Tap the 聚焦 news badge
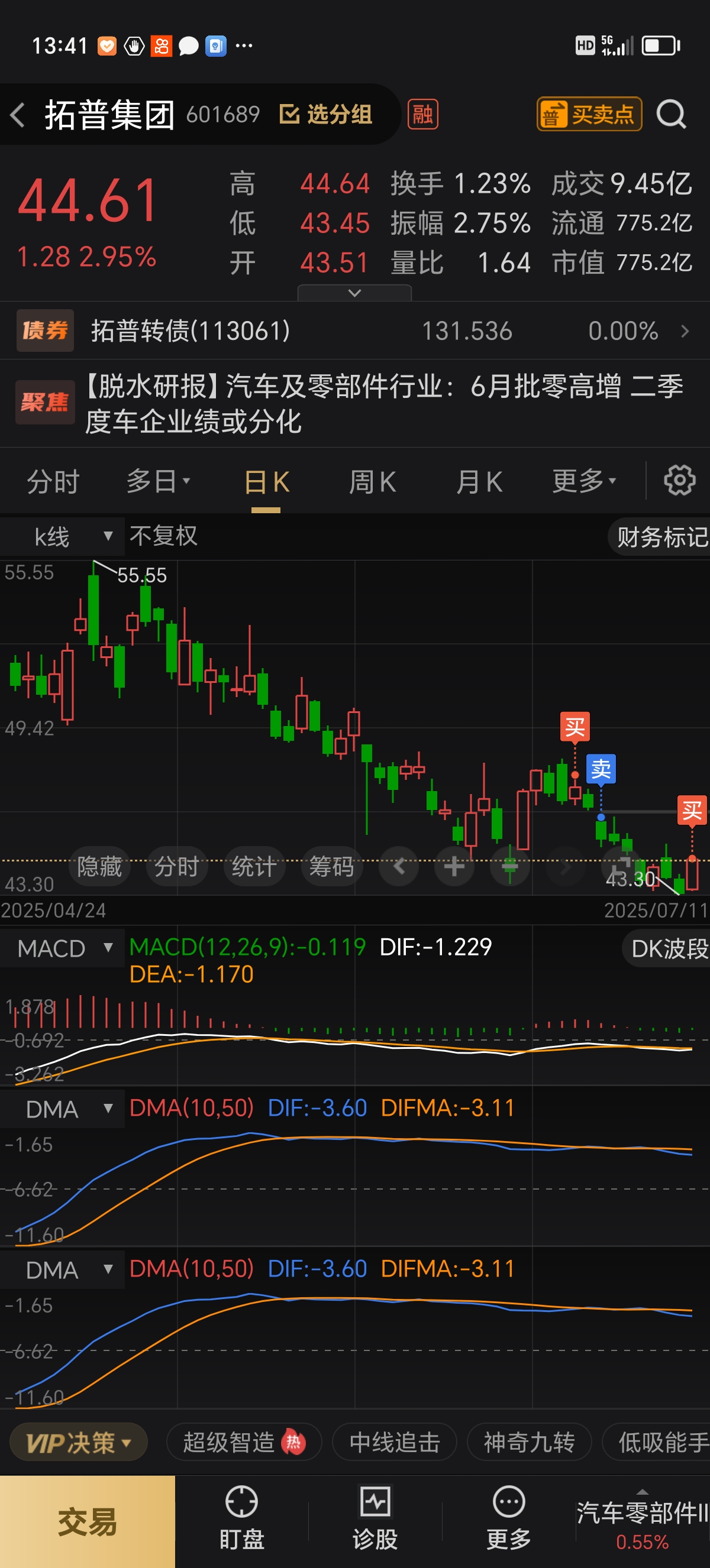Viewport: 710px width, 1568px height. point(45,401)
